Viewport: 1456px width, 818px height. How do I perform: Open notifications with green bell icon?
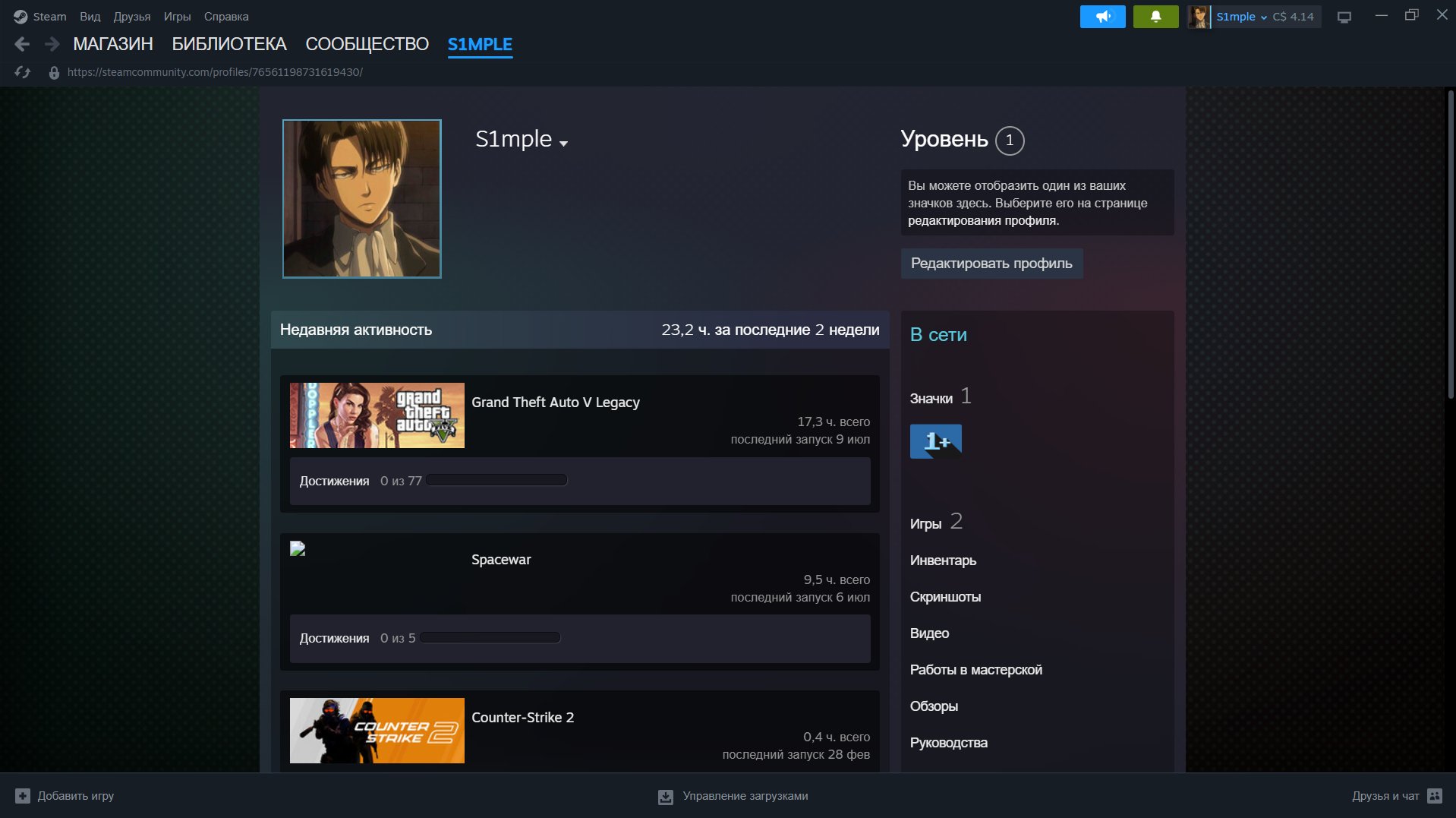point(1155,17)
